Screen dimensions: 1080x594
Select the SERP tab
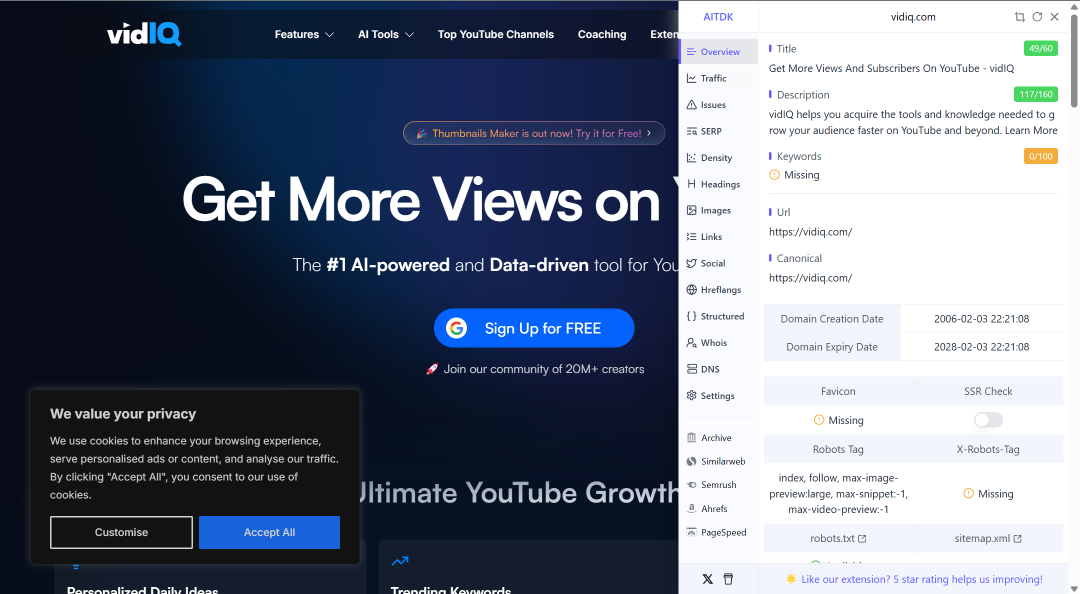718,131
